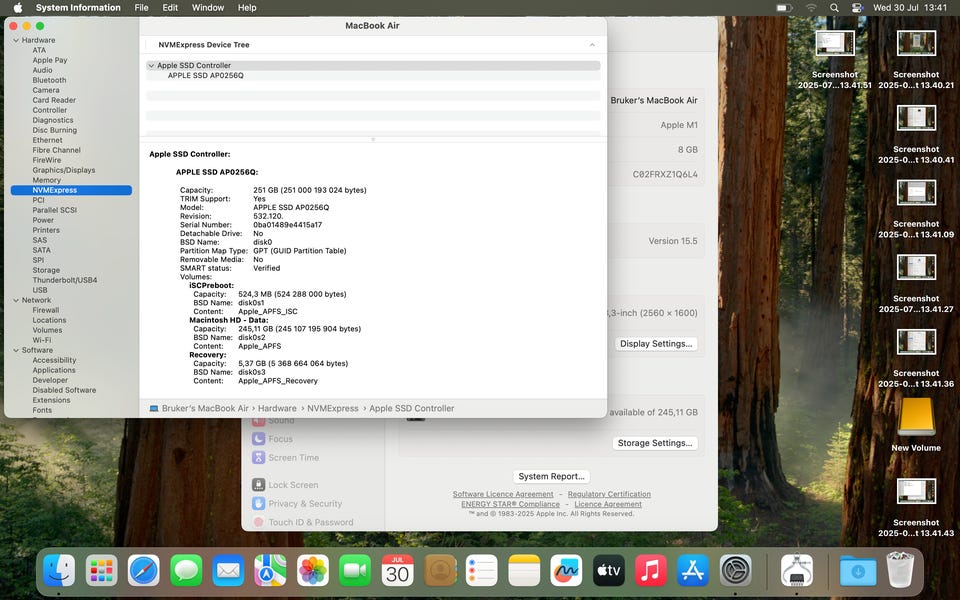Open the New Volume drive on desktop
Viewport: 960px width, 600px height.
point(916,421)
